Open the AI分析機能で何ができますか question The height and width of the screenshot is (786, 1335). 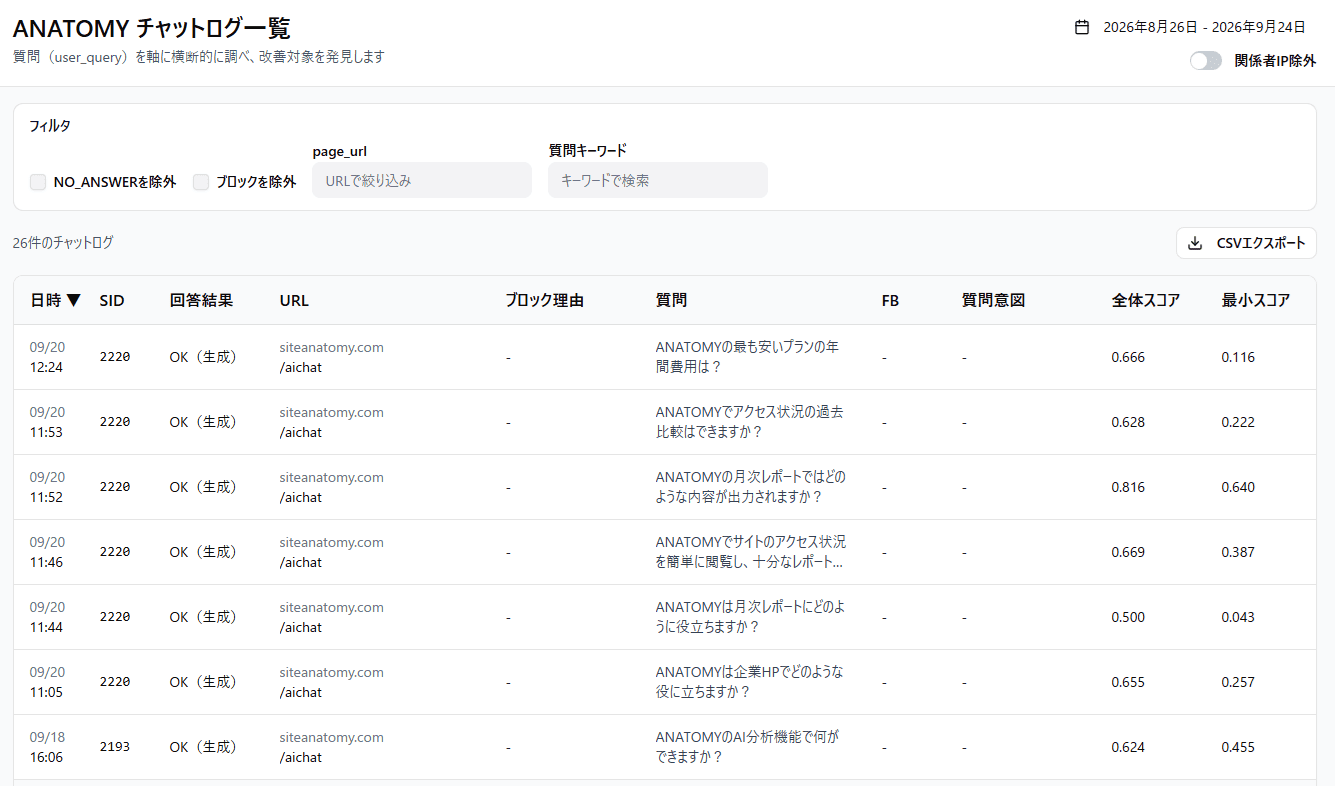pyautogui.click(x=748, y=747)
